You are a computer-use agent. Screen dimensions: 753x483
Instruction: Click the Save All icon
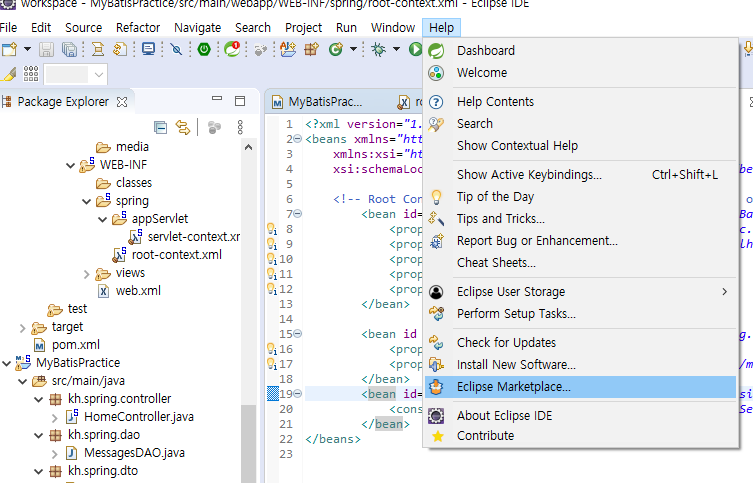[x=70, y=49]
